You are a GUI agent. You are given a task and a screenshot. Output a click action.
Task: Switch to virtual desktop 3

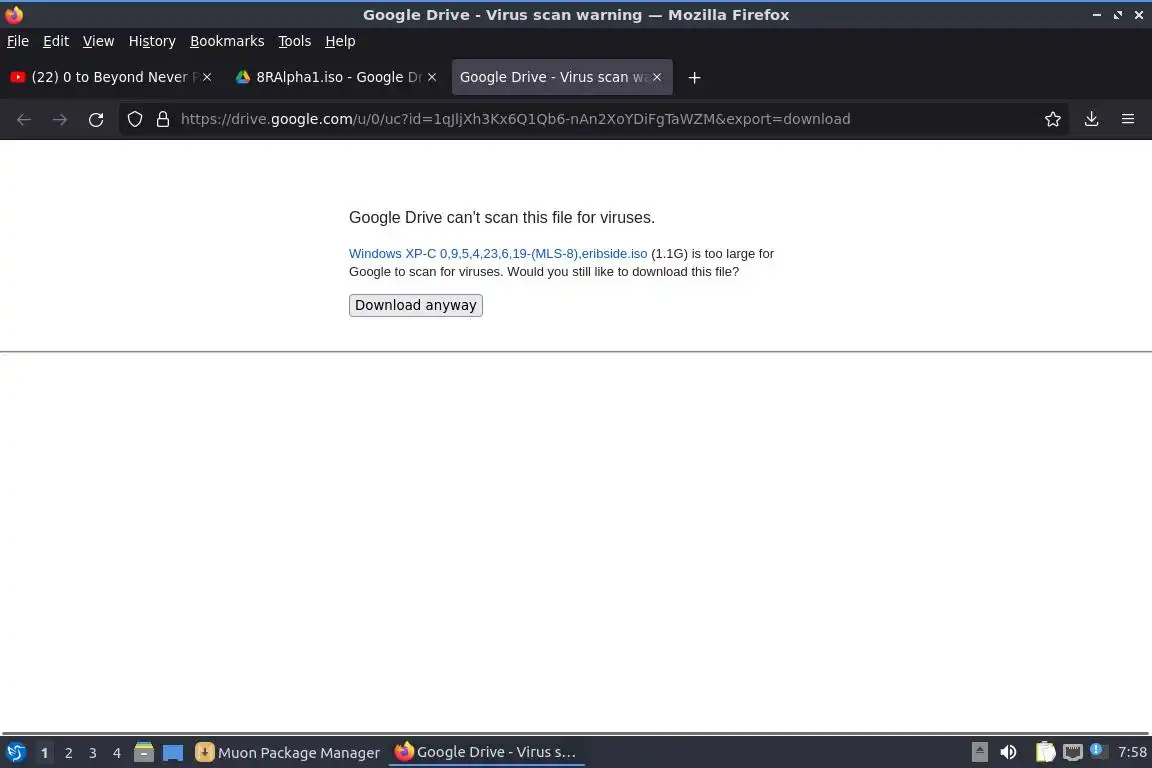click(x=93, y=753)
